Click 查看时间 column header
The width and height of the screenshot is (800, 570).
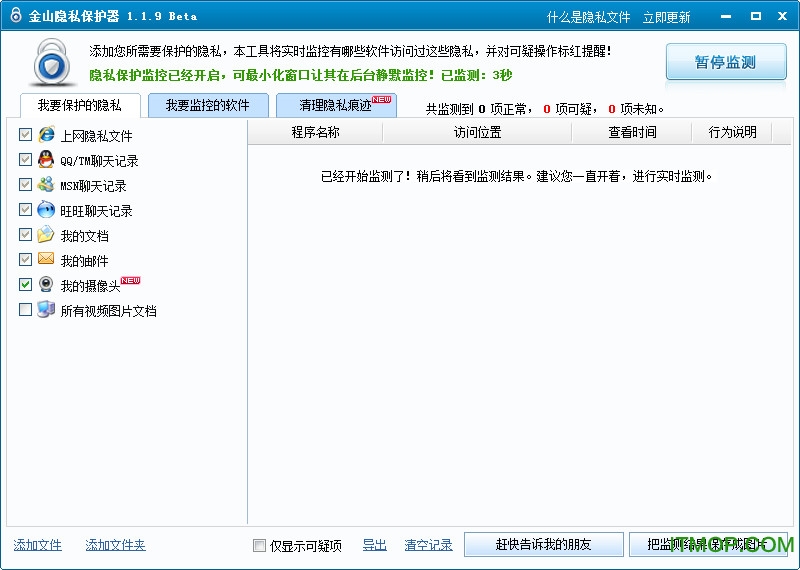tap(632, 133)
